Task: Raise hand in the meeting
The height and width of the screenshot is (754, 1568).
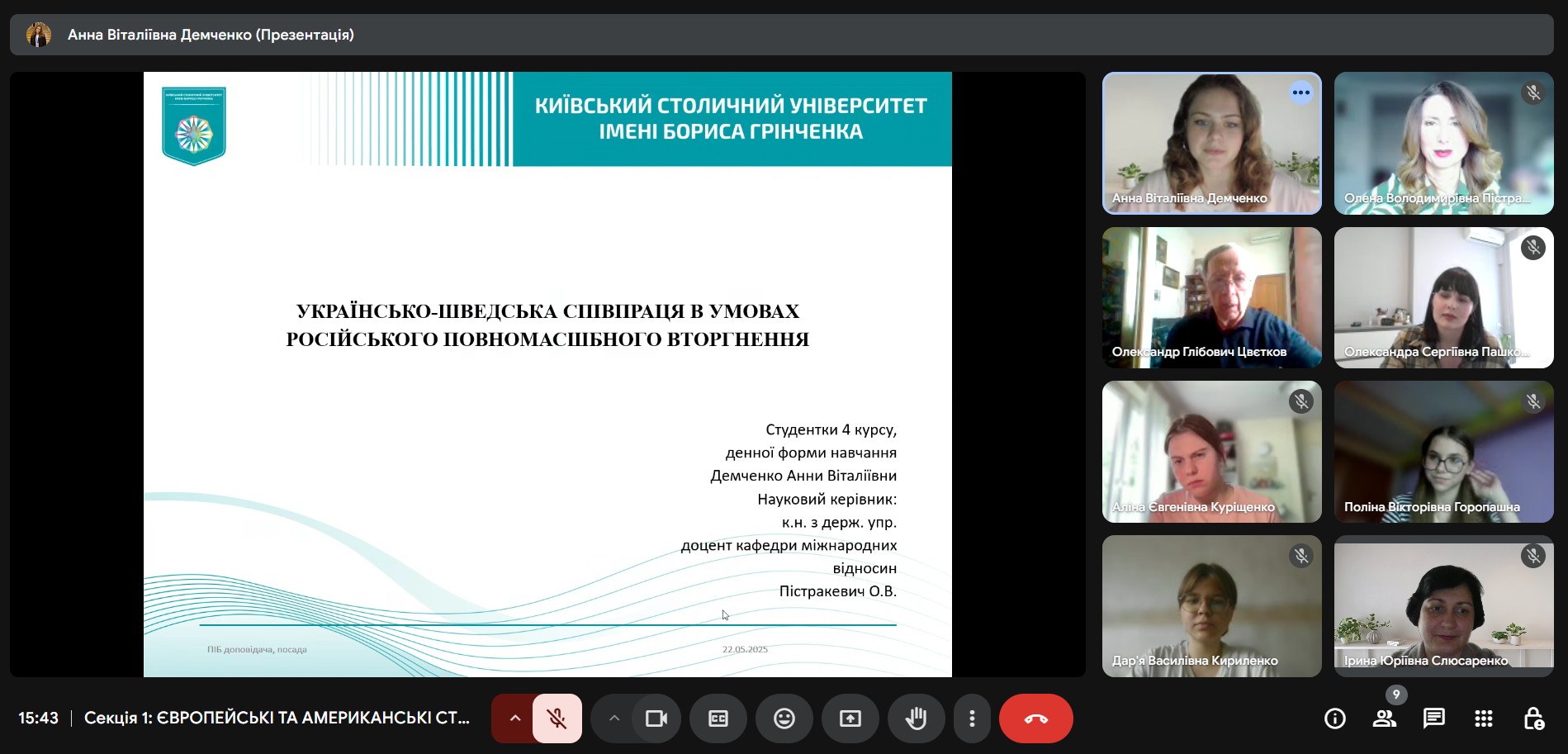Action: point(916,718)
